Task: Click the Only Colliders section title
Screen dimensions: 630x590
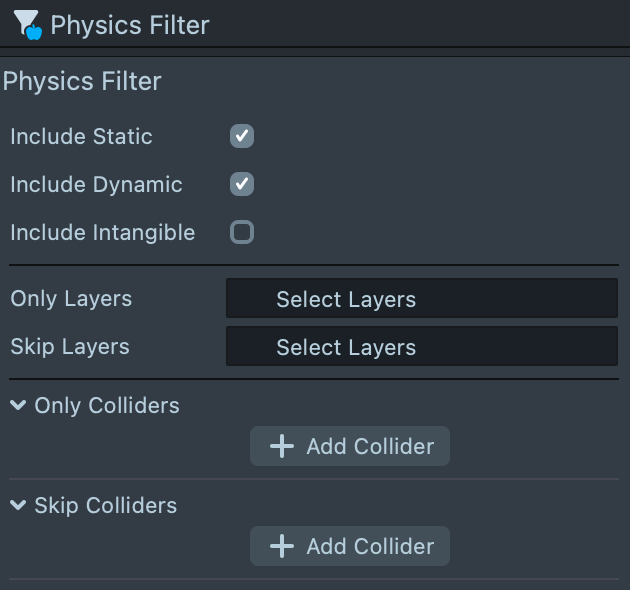Action: point(107,405)
